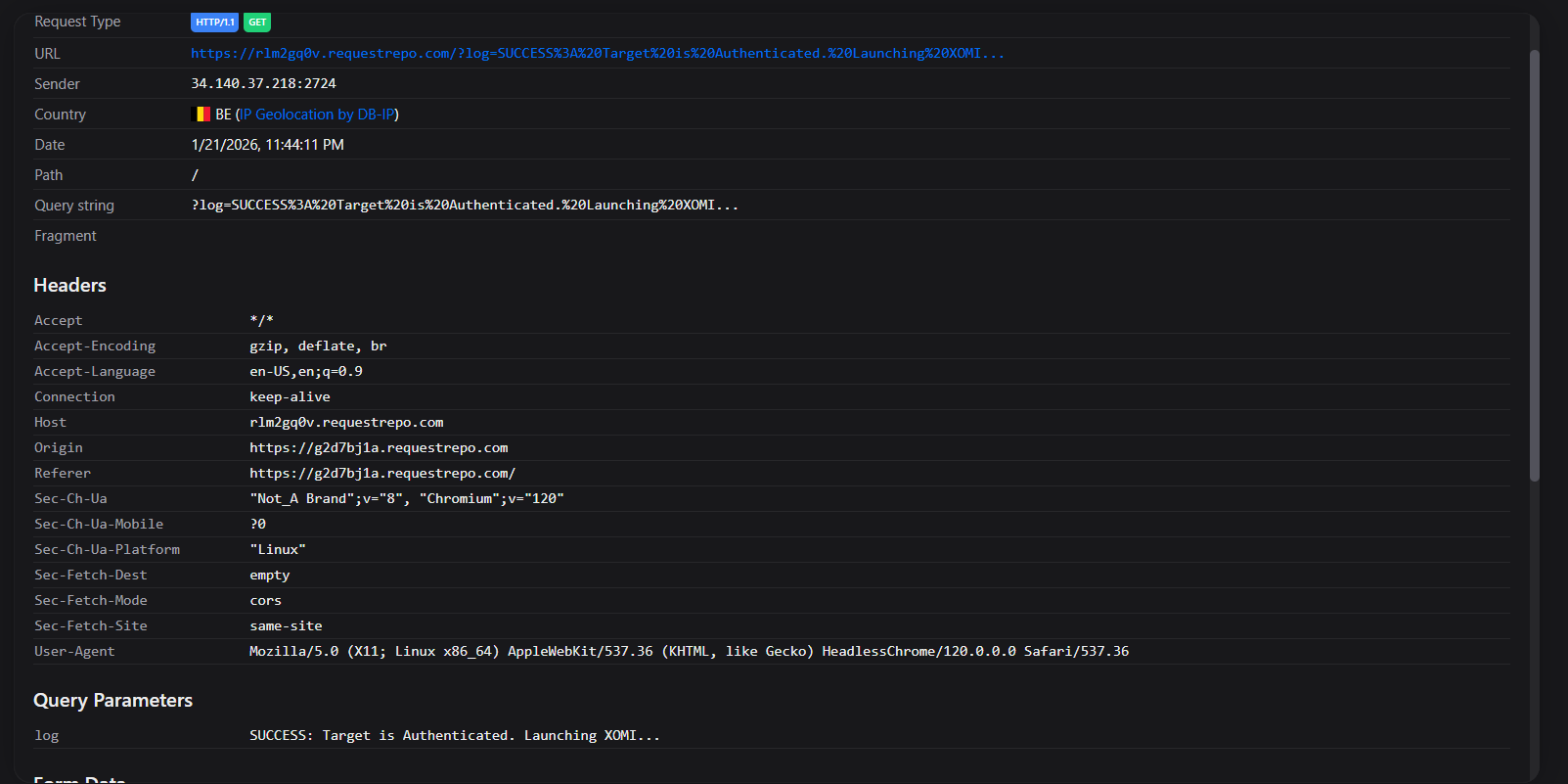
Task: Click the HTTP/1.1 protocol badge
Action: pos(214,23)
